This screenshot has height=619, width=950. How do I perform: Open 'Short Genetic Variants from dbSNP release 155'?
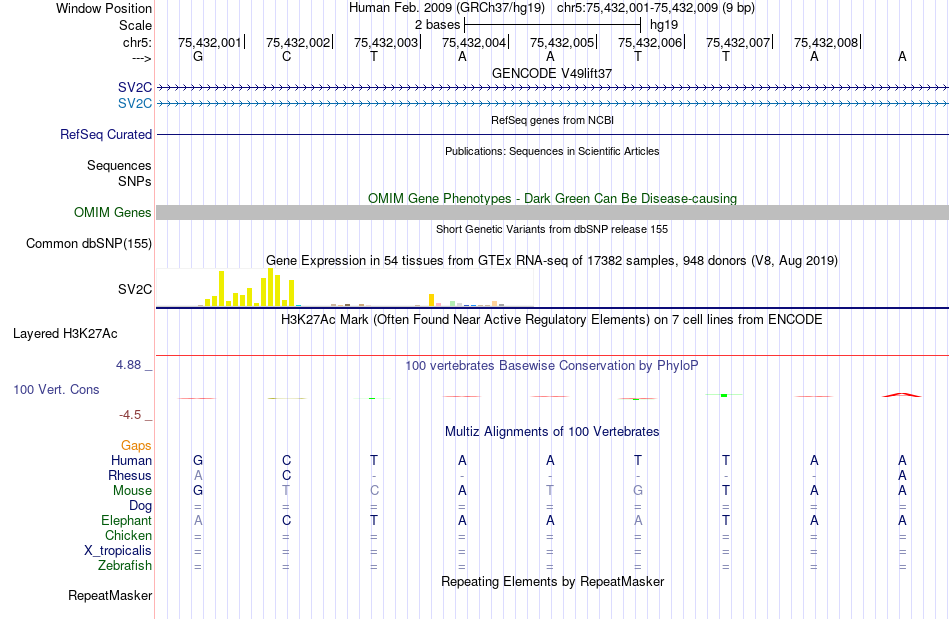coord(552,229)
